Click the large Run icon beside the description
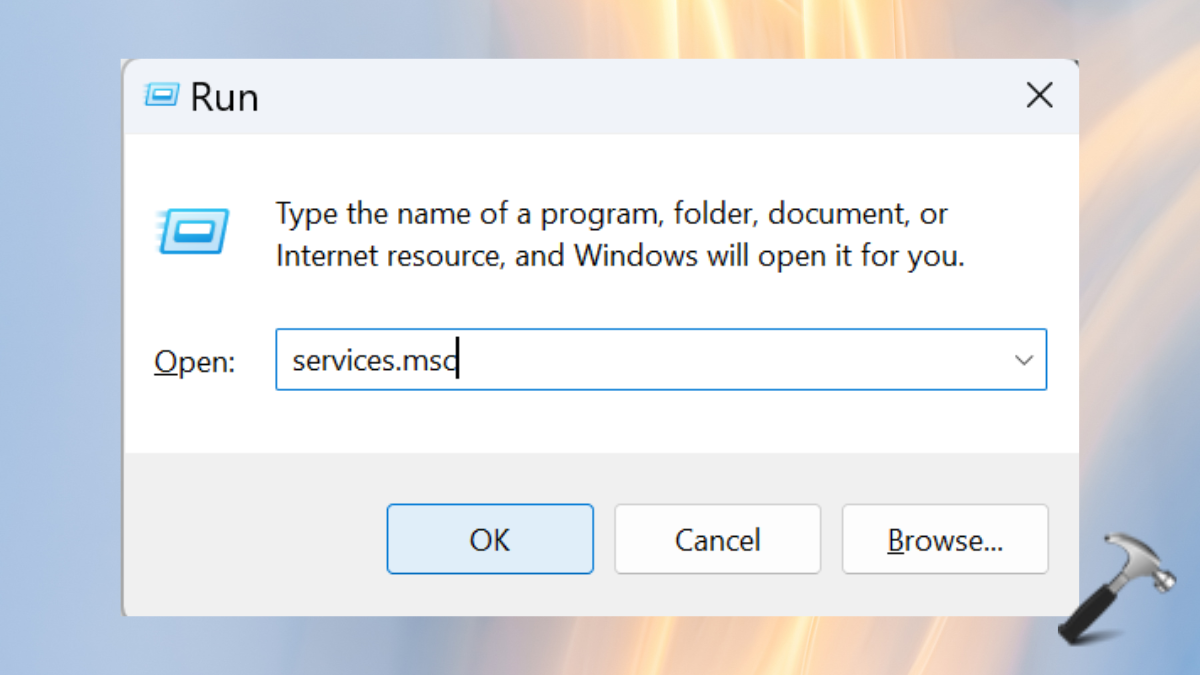 [x=193, y=231]
